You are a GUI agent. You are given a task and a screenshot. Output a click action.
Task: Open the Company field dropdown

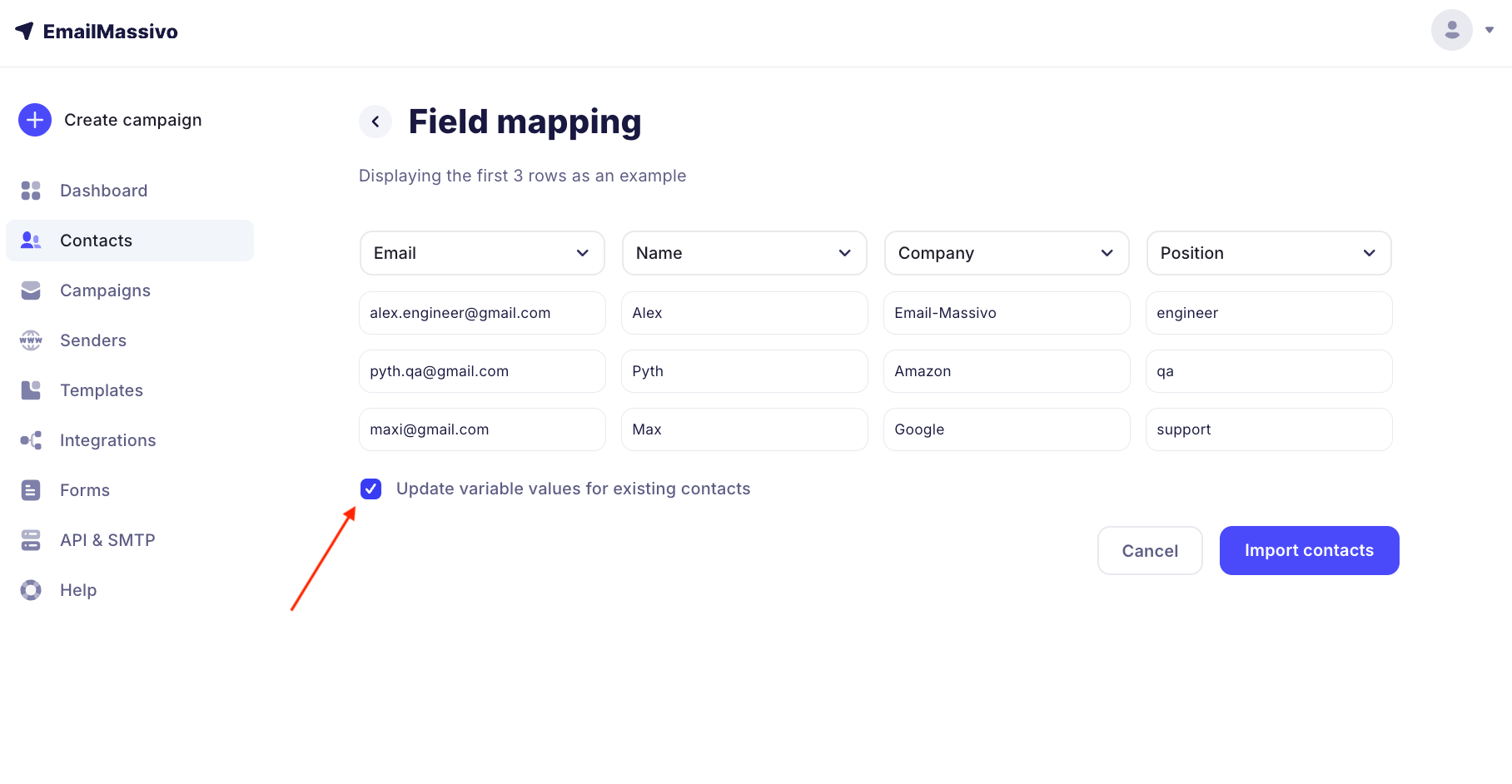tap(1007, 253)
